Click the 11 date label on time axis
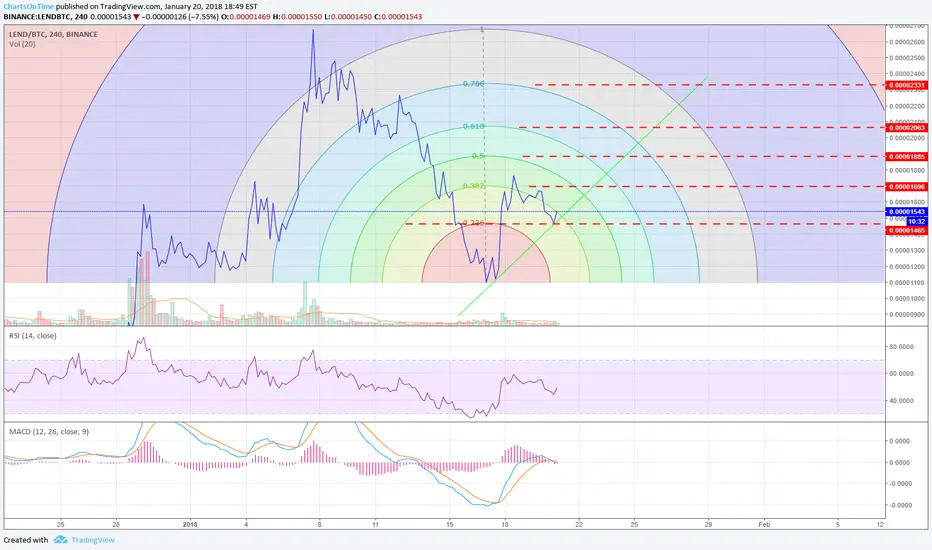Screen dimensions: 932x550 (x=375, y=524)
